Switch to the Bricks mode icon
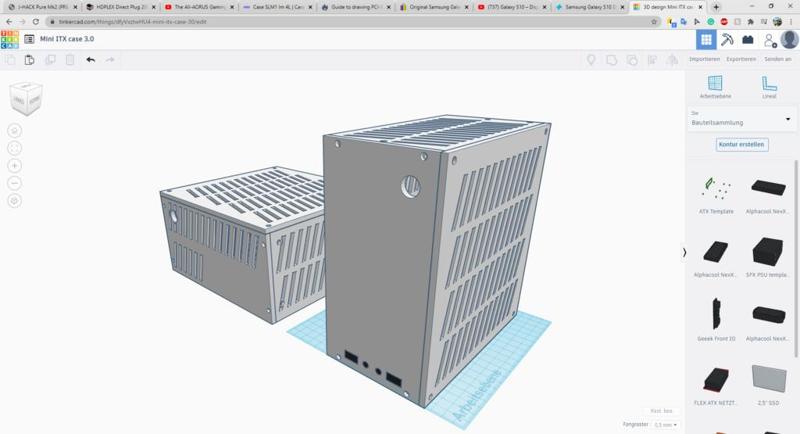This screenshot has height=434, width=800. point(748,39)
